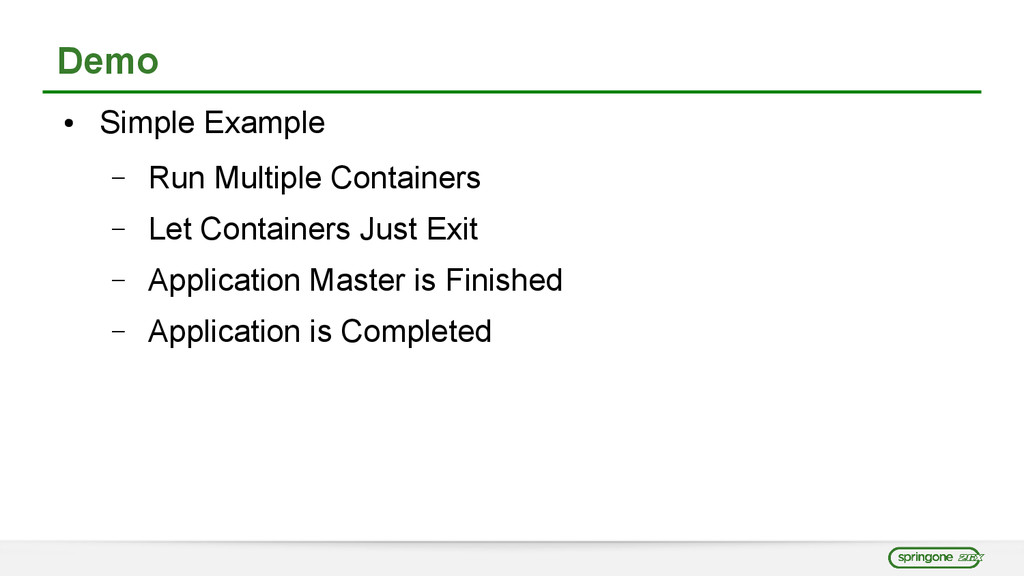Click the dash before Run Multiple Containers
This screenshot has width=1024, height=576.
119,179
